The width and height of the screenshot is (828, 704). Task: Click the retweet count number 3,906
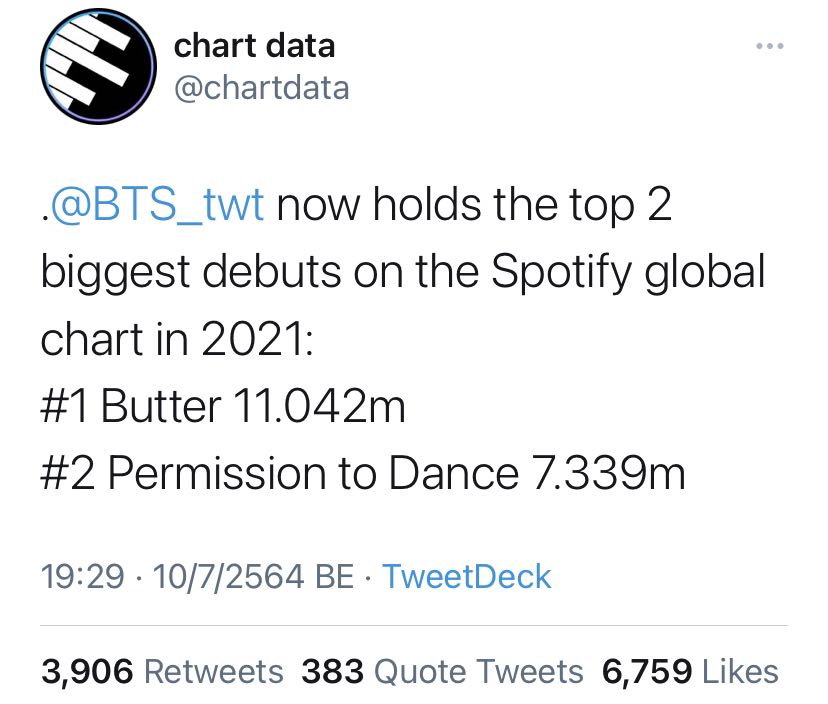point(87,672)
